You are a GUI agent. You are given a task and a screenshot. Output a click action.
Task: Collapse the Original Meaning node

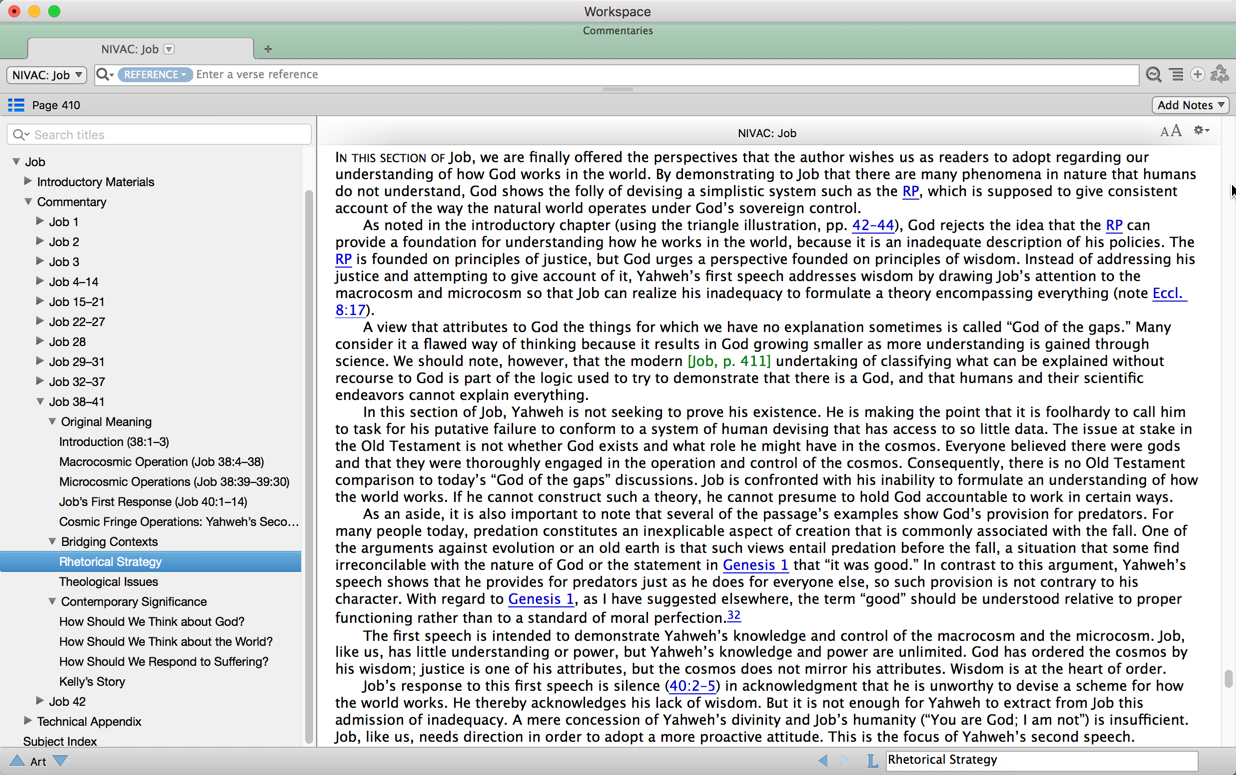52,421
